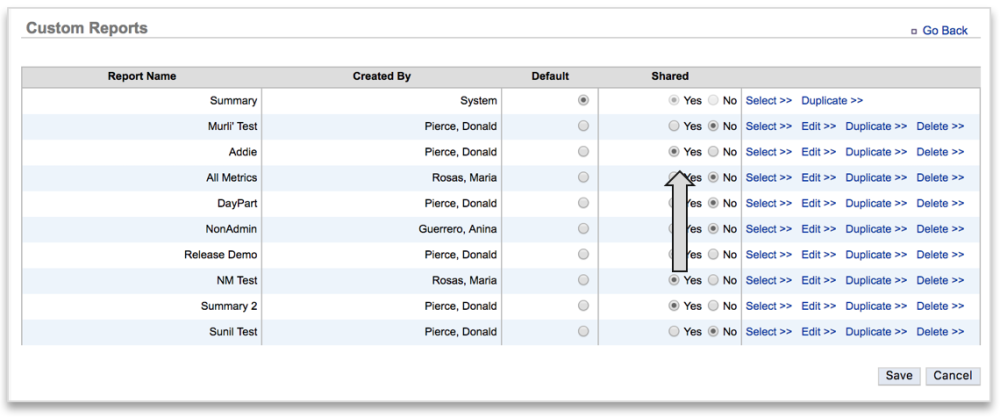Viewport: 1000px width, 418px height.
Task: Delete the NonAdmin report
Action: pyautogui.click(x=939, y=229)
